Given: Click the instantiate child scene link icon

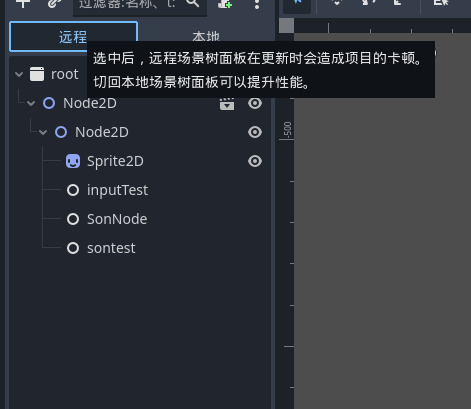Looking at the screenshot, I should tap(54, 3).
